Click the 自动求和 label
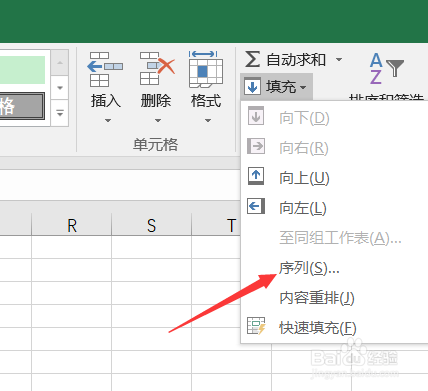Screen dimensions: 428x391 click(296, 60)
